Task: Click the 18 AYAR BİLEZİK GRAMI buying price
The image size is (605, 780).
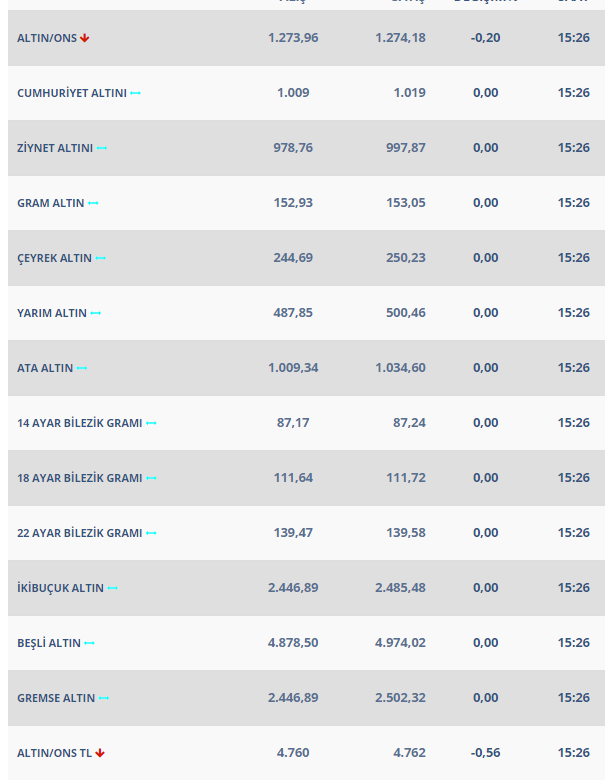Action: (x=293, y=478)
